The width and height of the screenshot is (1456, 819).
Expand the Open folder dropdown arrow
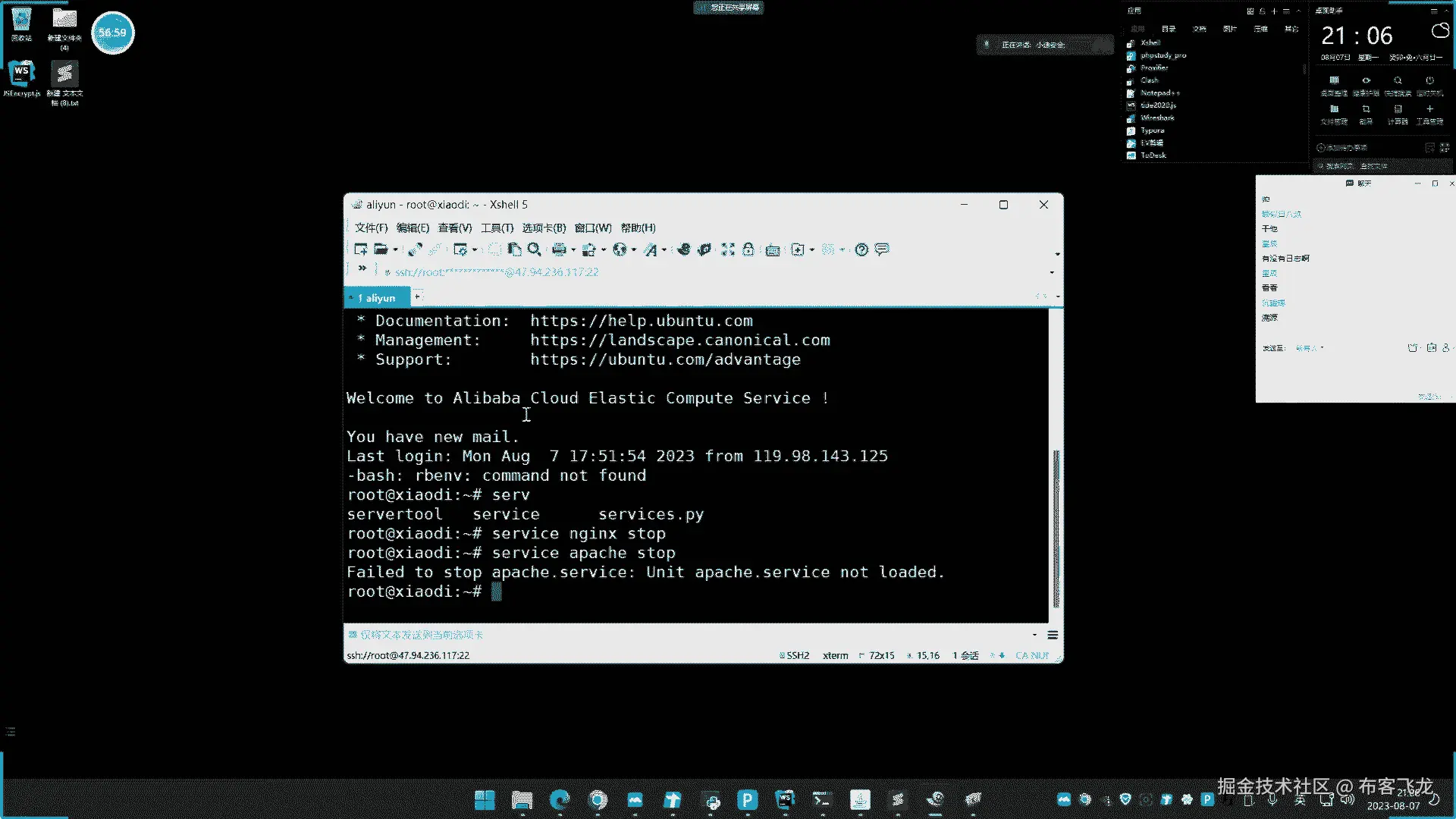pos(396,250)
